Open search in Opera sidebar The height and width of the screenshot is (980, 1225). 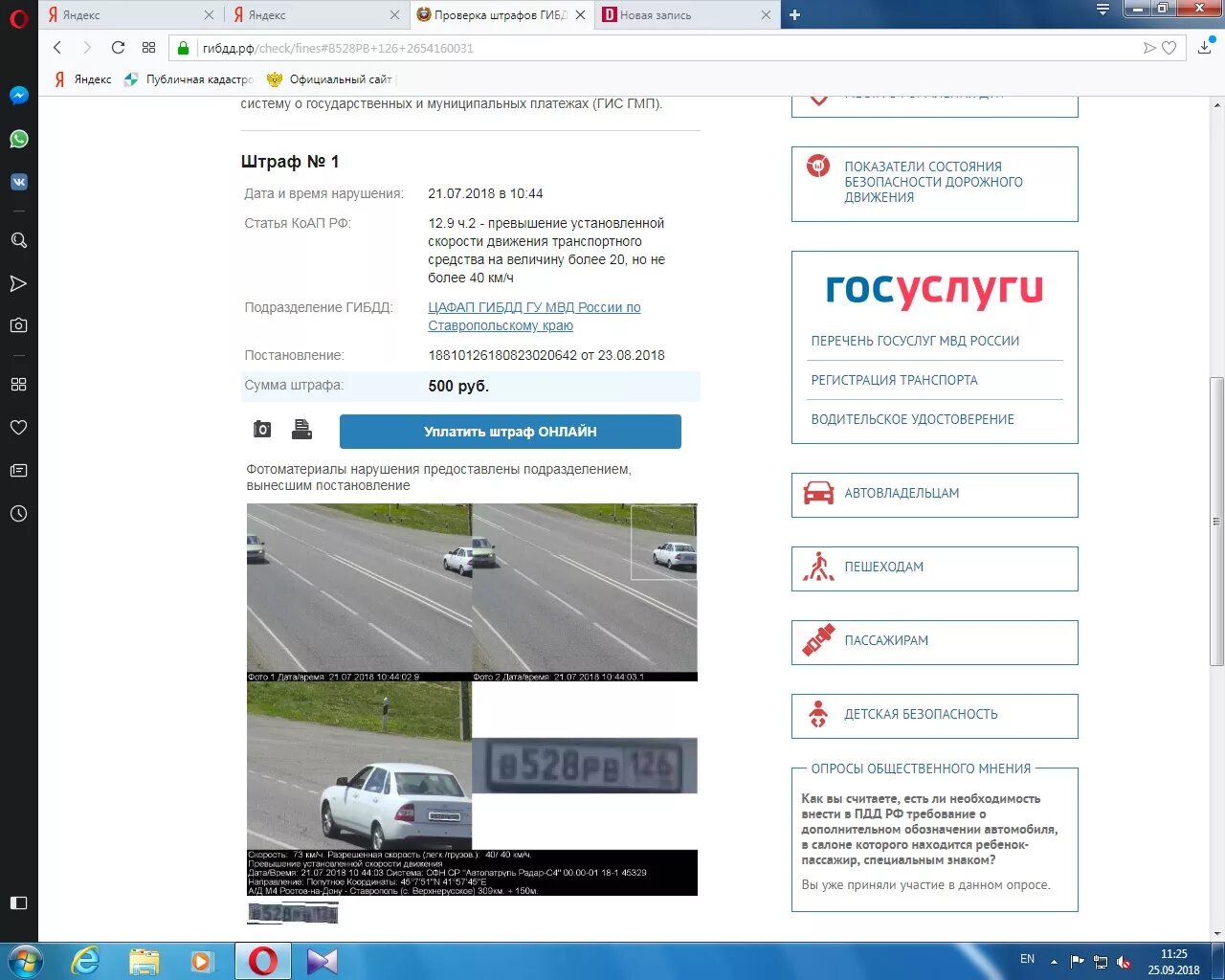(x=18, y=240)
